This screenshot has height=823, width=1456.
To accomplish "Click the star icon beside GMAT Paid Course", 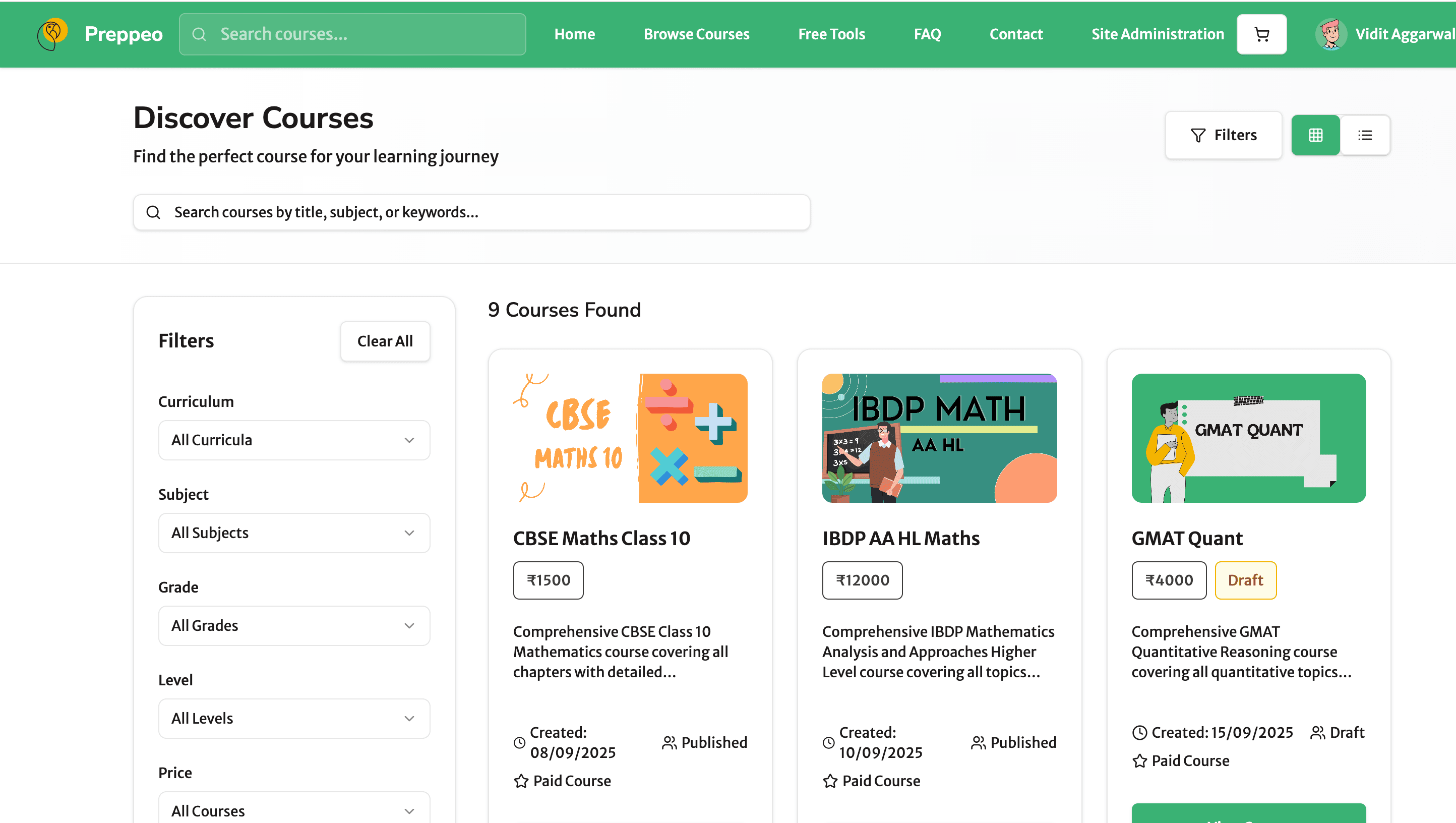I will coord(1139,761).
